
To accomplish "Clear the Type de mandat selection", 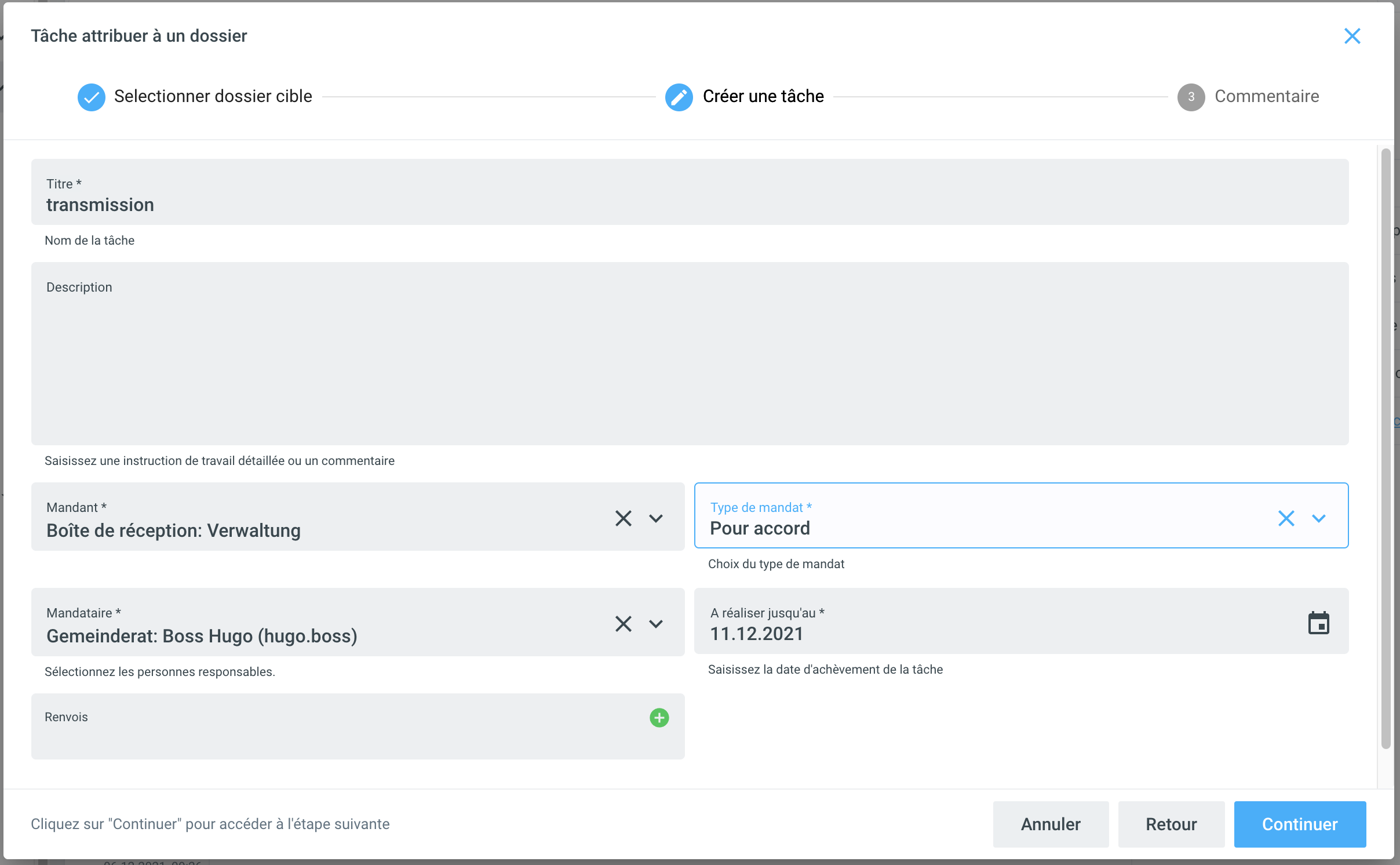I will coord(1286,518).
